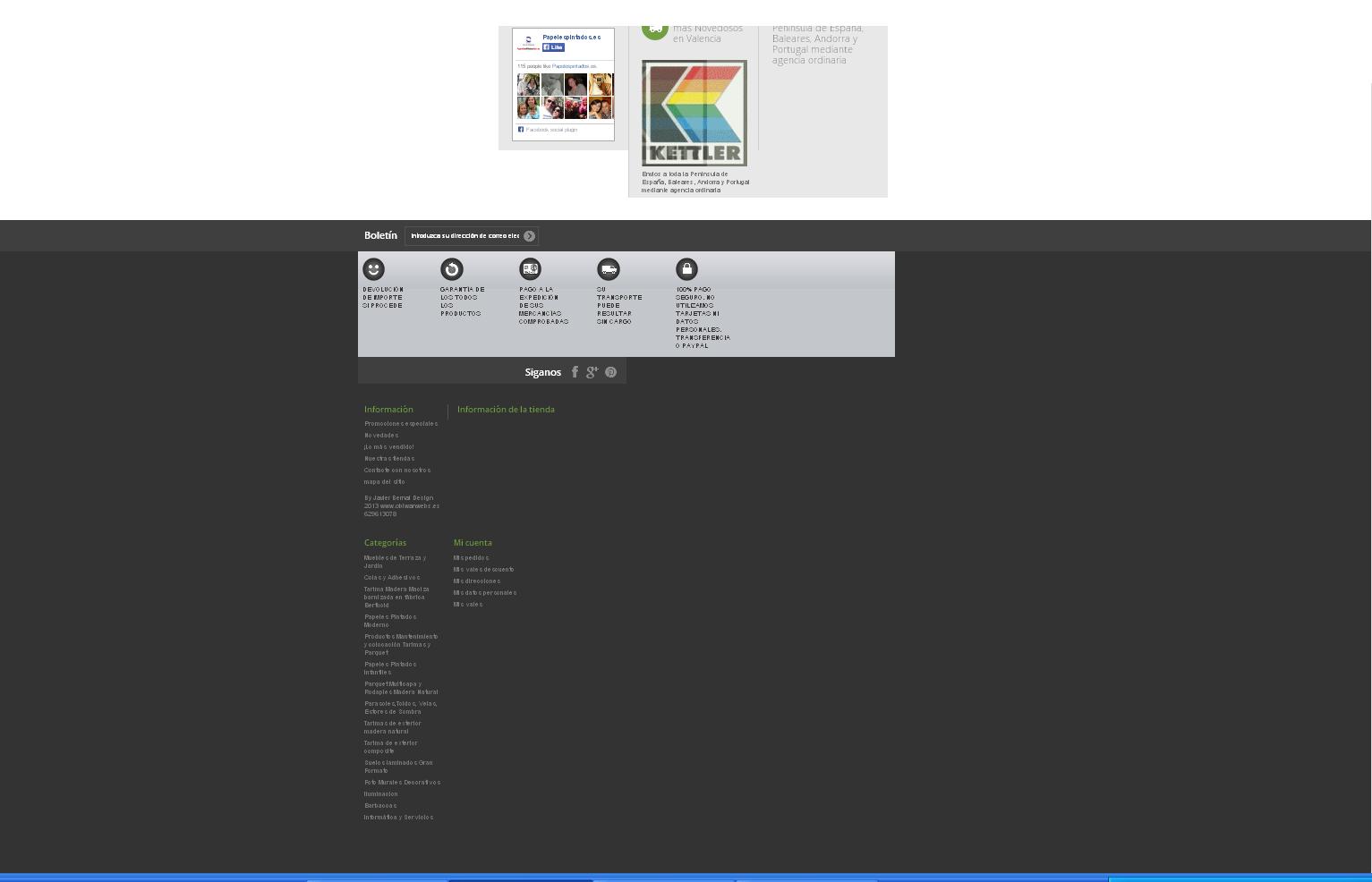Open the Facebook follow icon
Image resolution: width=1372 pixels, height=882 pixels.
(575, 372)
